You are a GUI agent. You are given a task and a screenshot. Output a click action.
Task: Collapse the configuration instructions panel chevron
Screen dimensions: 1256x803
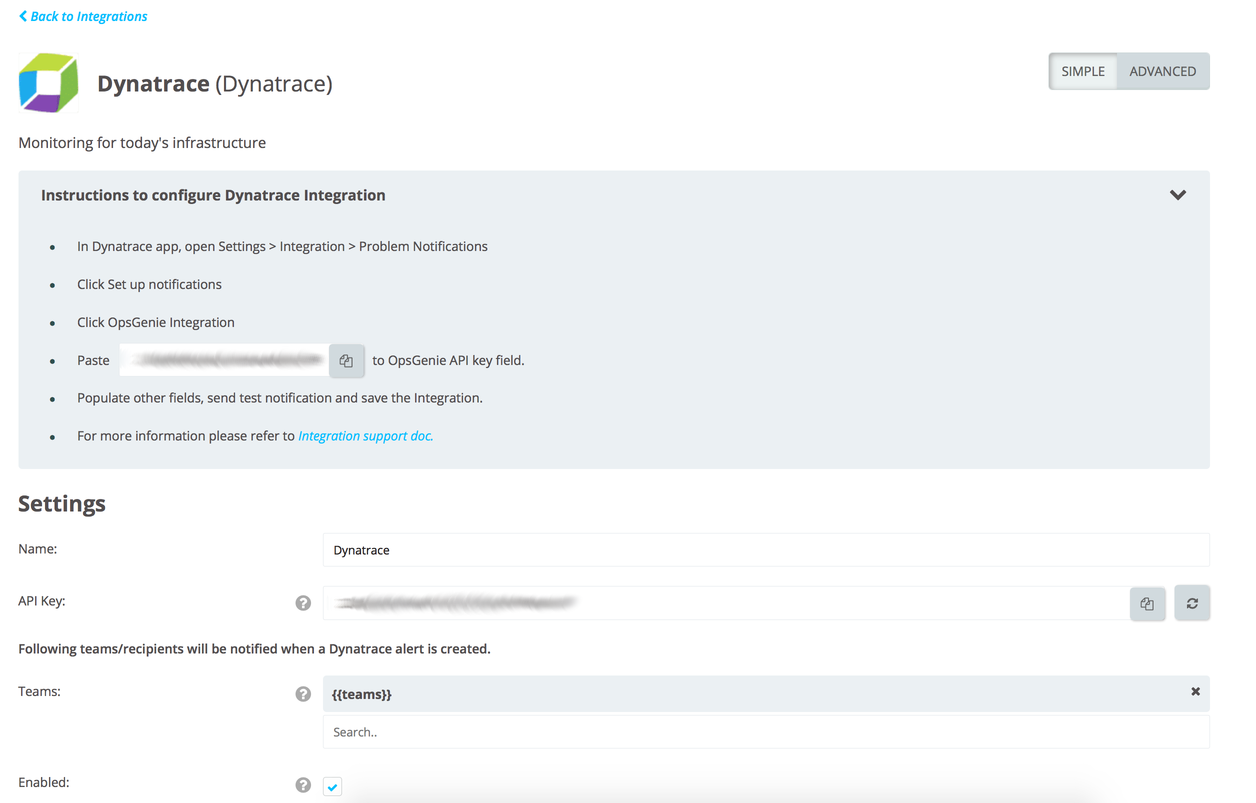[1178, 195]
